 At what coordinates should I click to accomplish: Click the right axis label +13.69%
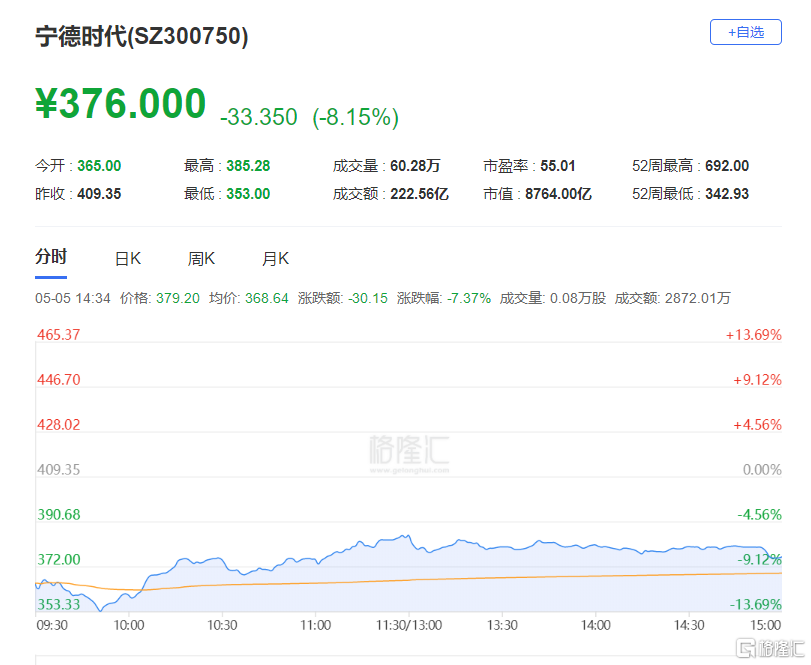pos(753,335)
